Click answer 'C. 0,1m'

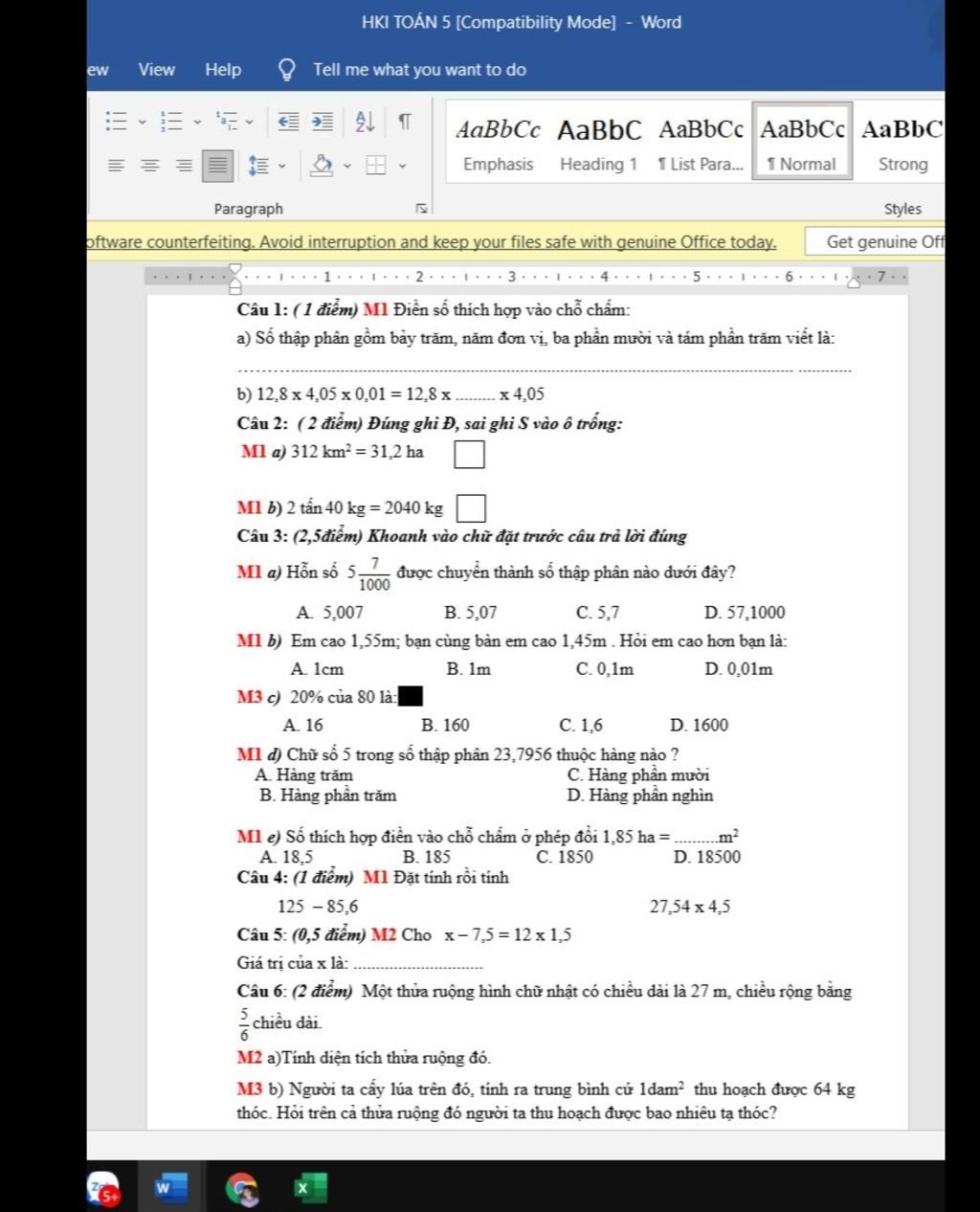(605, 669)
